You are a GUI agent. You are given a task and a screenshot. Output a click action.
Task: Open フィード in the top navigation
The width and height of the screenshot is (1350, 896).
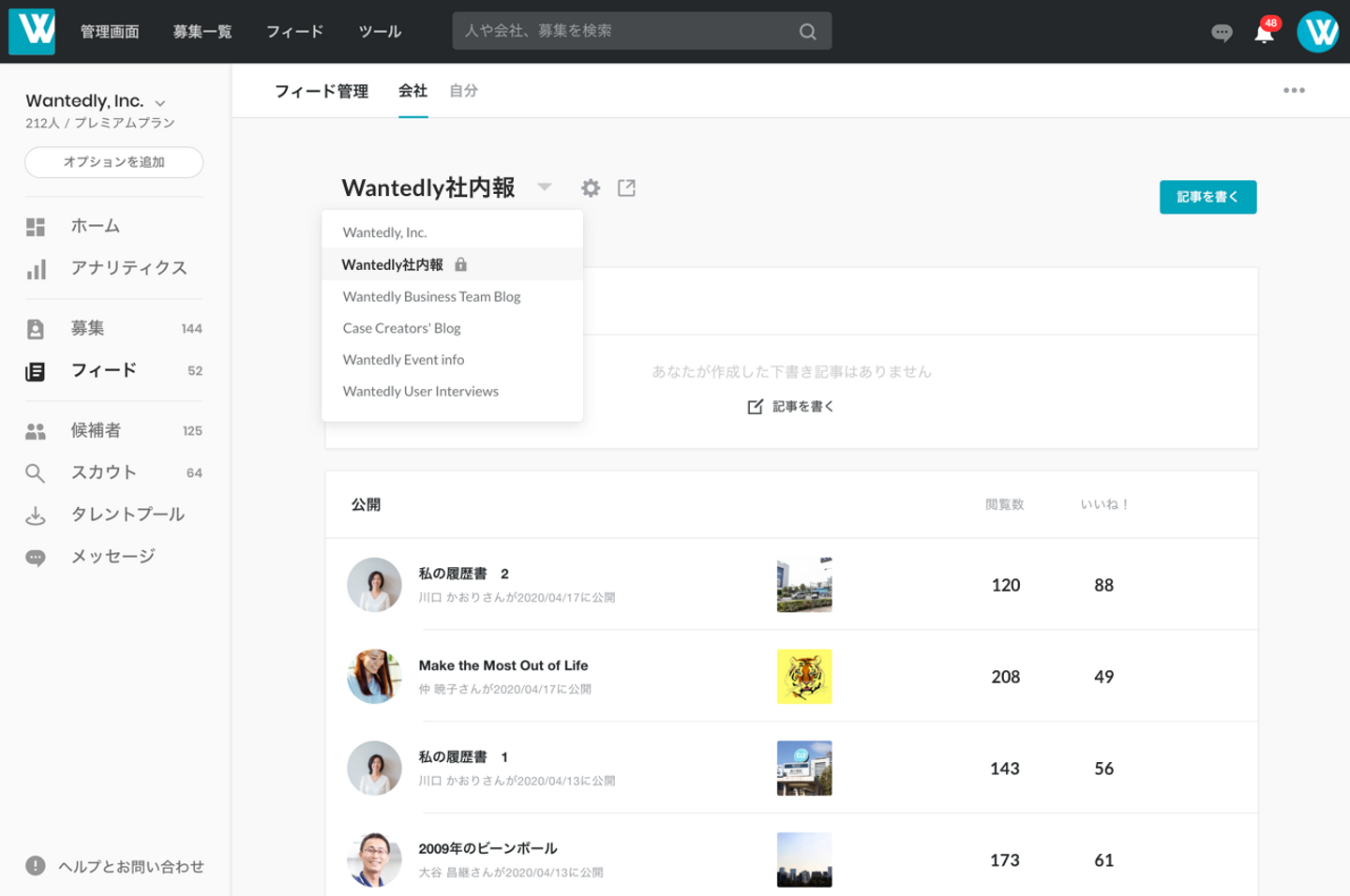[x=294, y=32]
